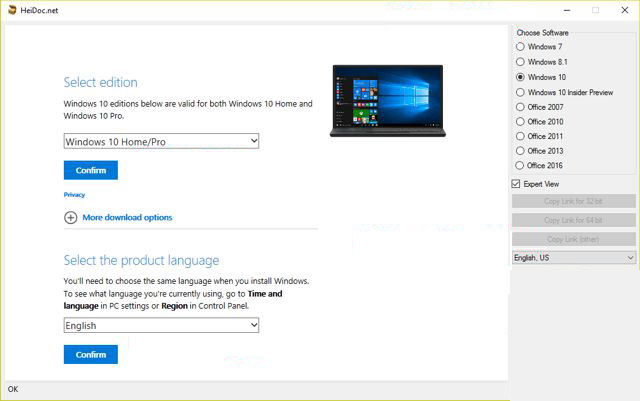Viewport: 640px width, 401px height.
Task: Choose Windows 10 Insider Preview option
Action: (520, 92)
